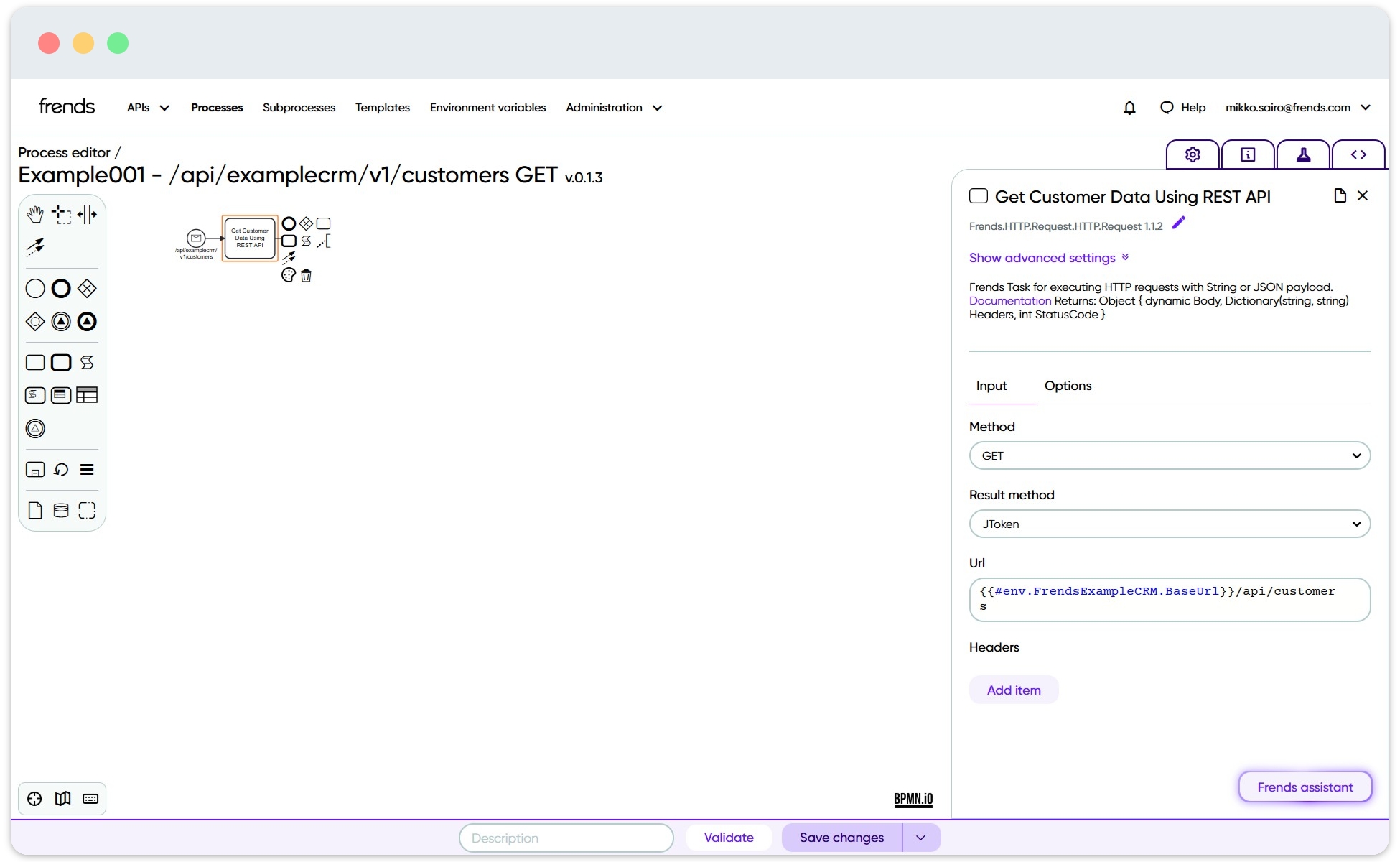Select the hand tool in the palette
The width and height of the screenshot is (1400, 862).
[x=34, y=213]
